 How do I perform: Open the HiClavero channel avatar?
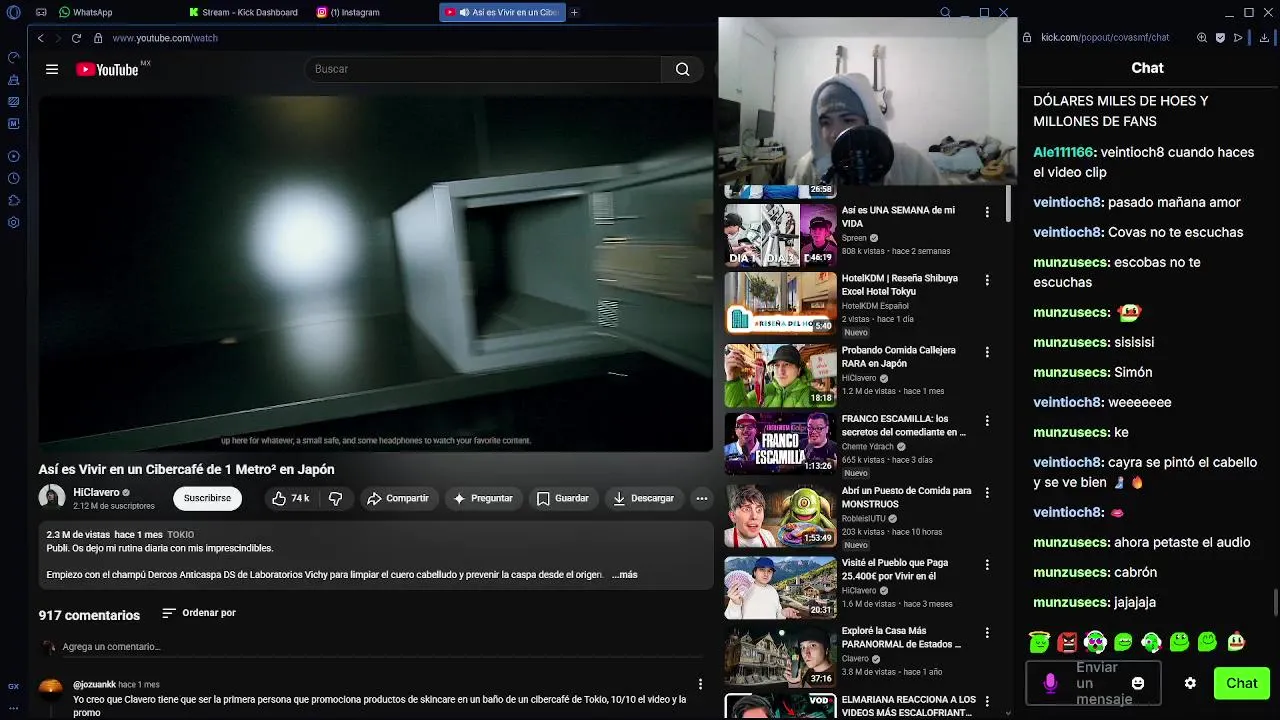[x=52, y=498]
